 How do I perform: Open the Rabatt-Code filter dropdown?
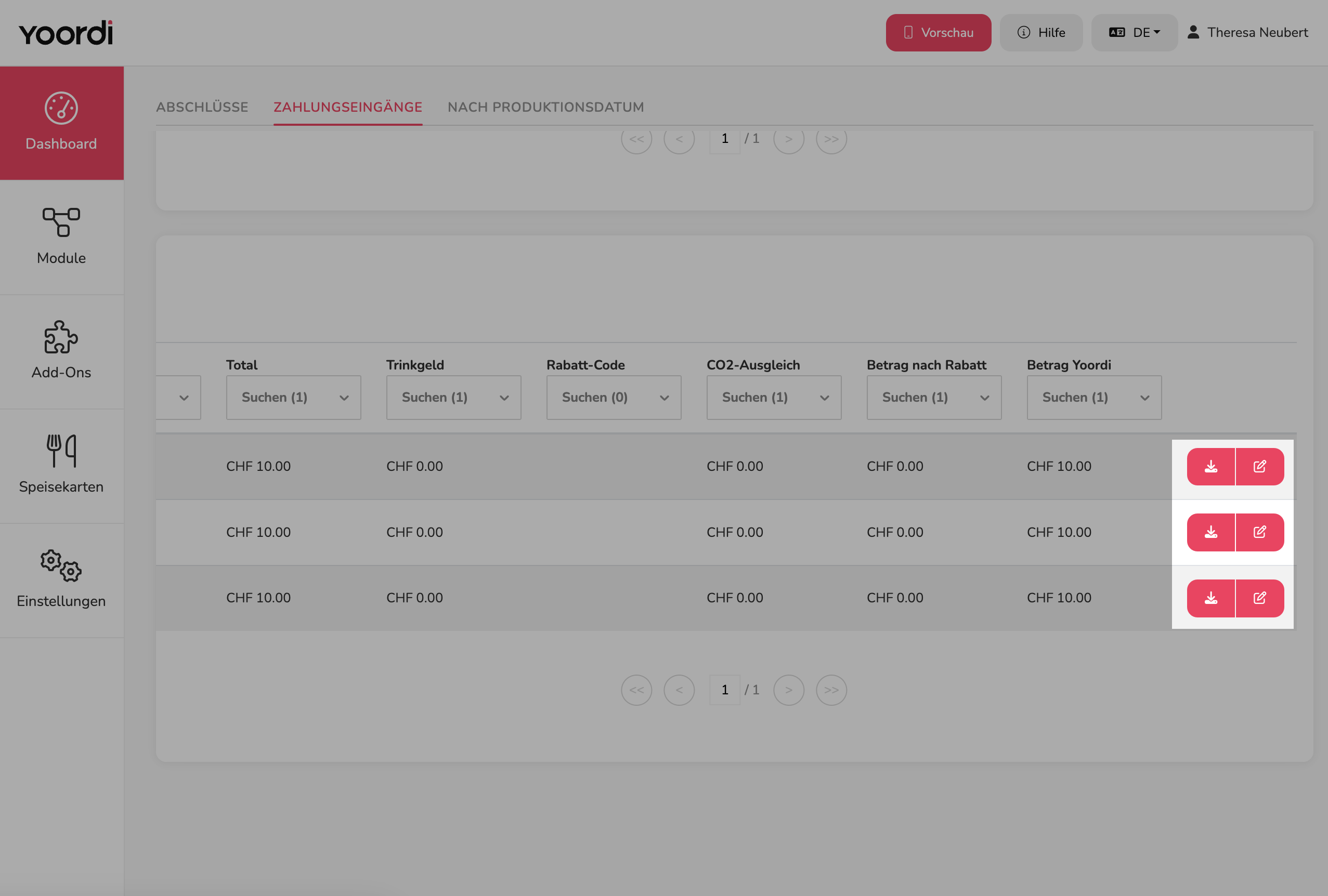(x=614, y=398)
